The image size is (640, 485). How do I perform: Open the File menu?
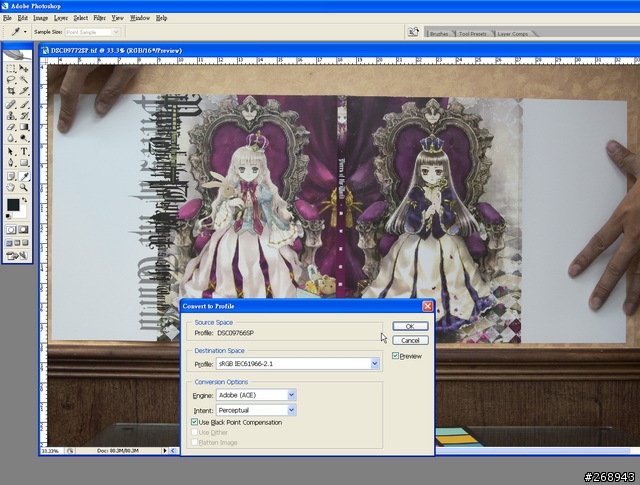point(7,18)
